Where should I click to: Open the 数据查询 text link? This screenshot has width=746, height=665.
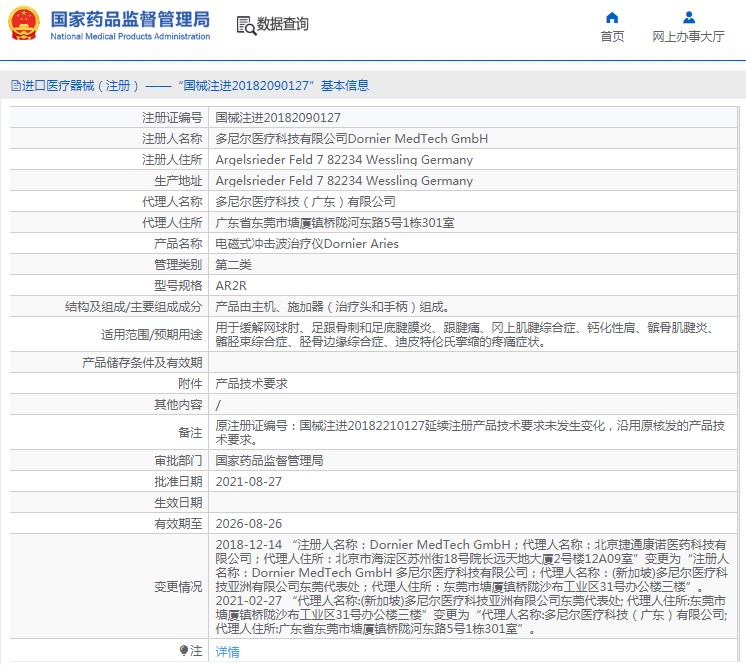pyautogui.click(x=283, y=24)
